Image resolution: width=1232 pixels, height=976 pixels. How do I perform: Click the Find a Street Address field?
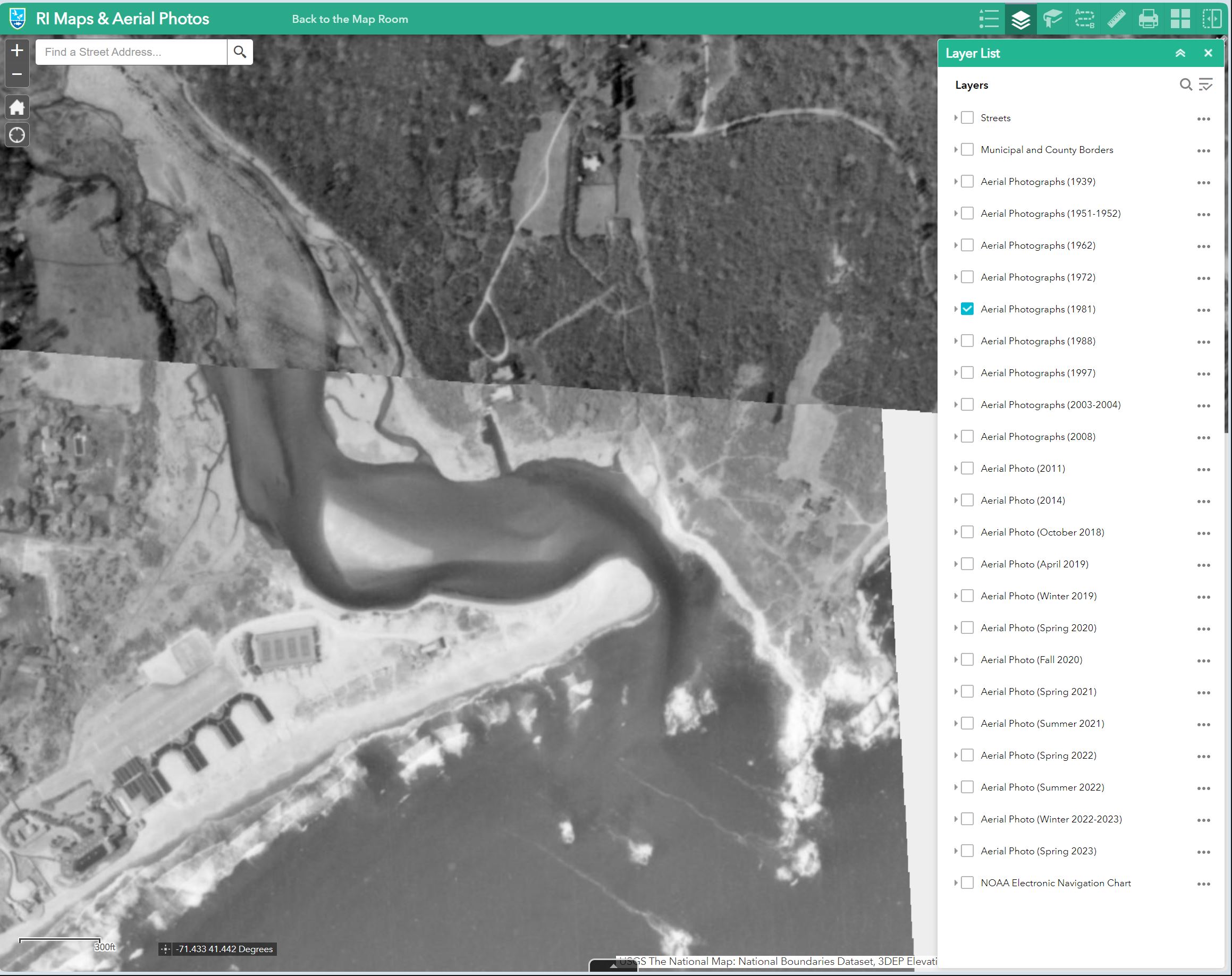[131, 52]
